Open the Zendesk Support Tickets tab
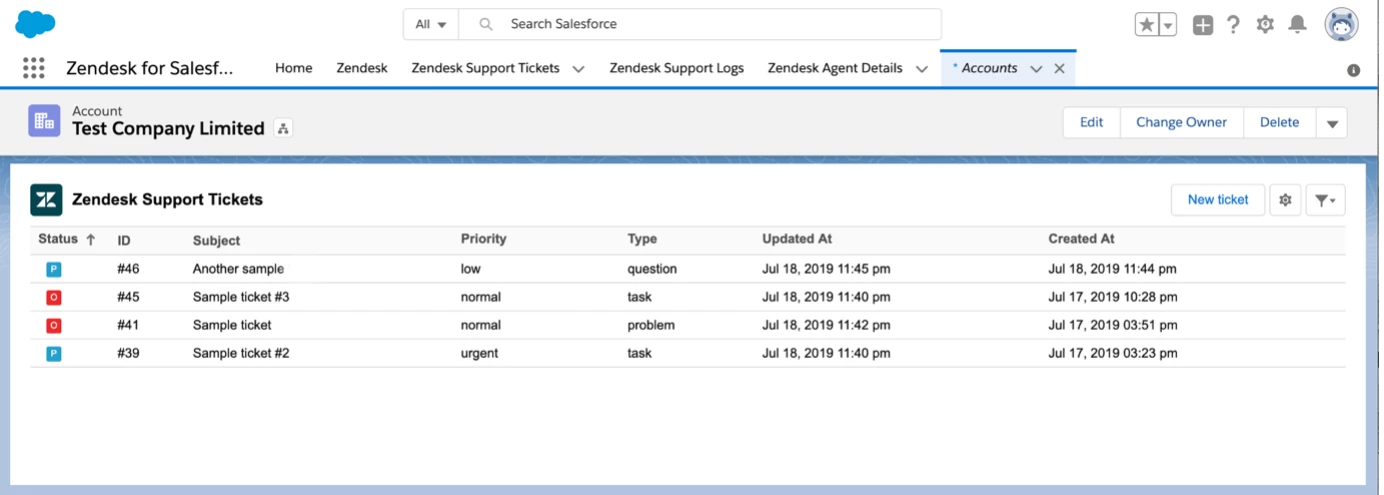Viewport: 1384px width, 495px height. click(x=485, y=68)
